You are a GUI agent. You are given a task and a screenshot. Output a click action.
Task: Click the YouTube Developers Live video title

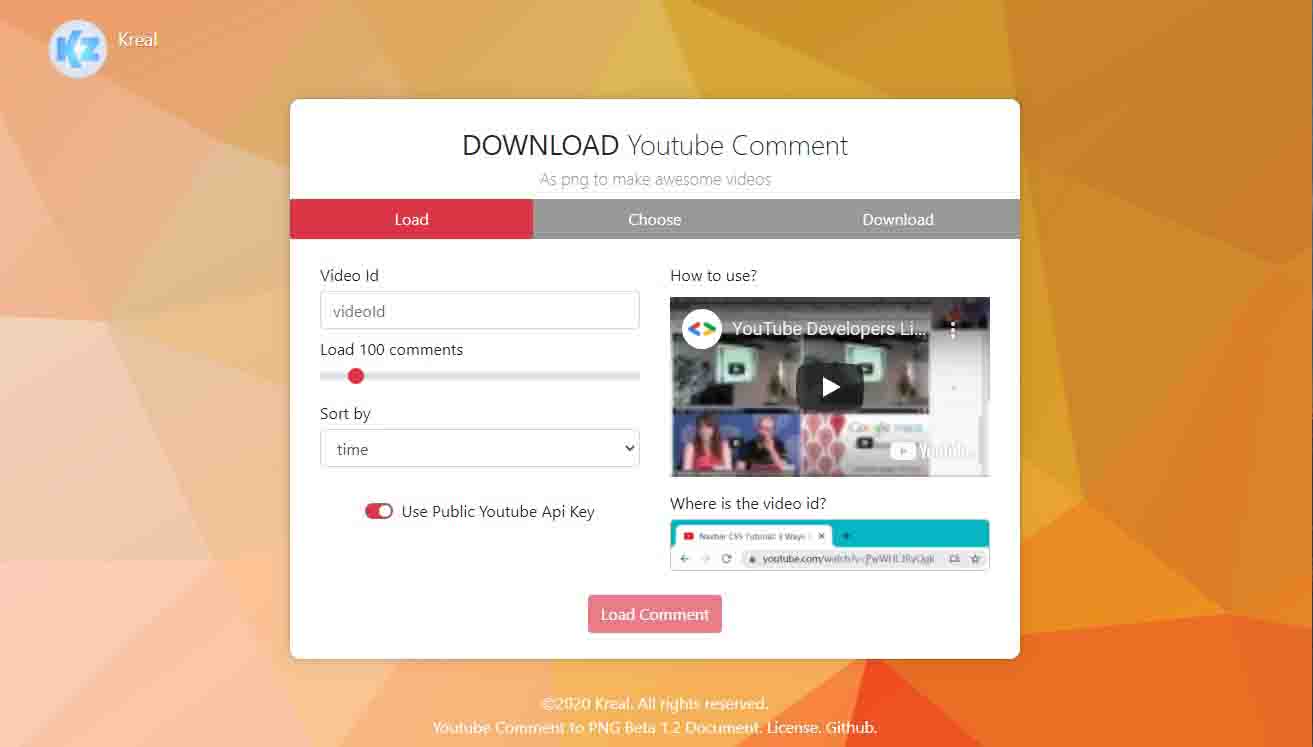pyautogui.click(x=828, y=329)
